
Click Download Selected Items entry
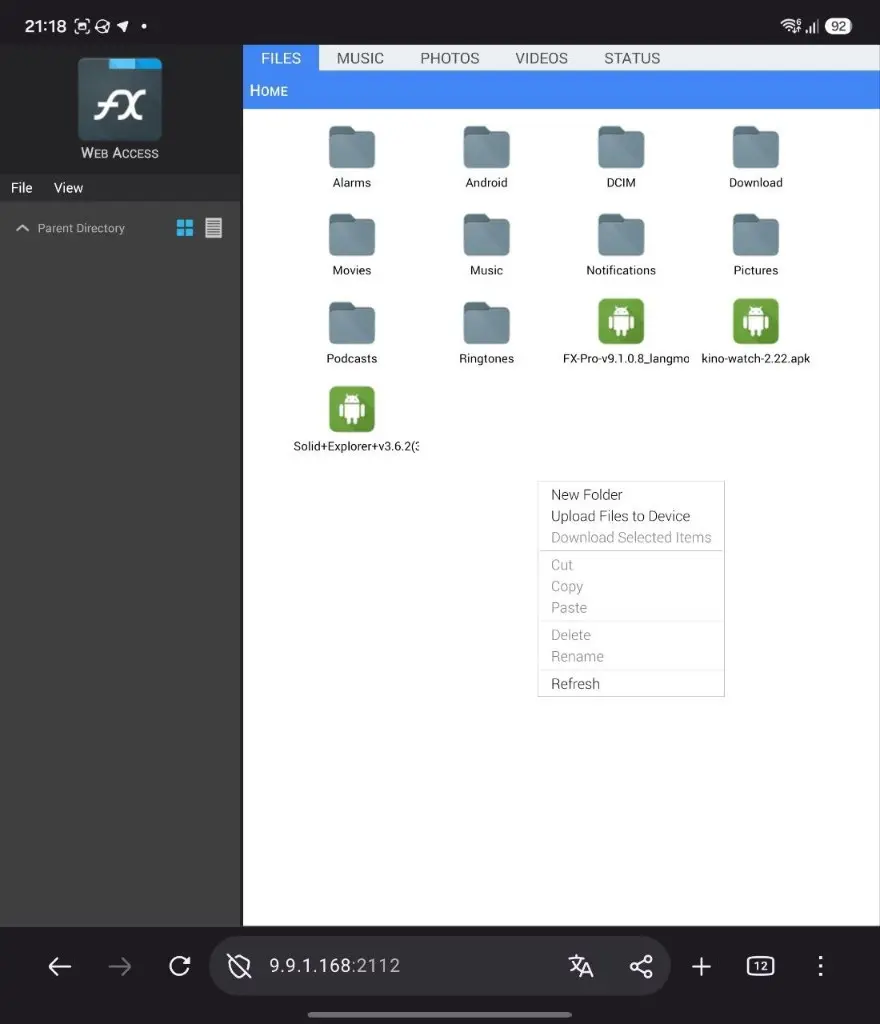pyautogui.click(x=631, y=537)
